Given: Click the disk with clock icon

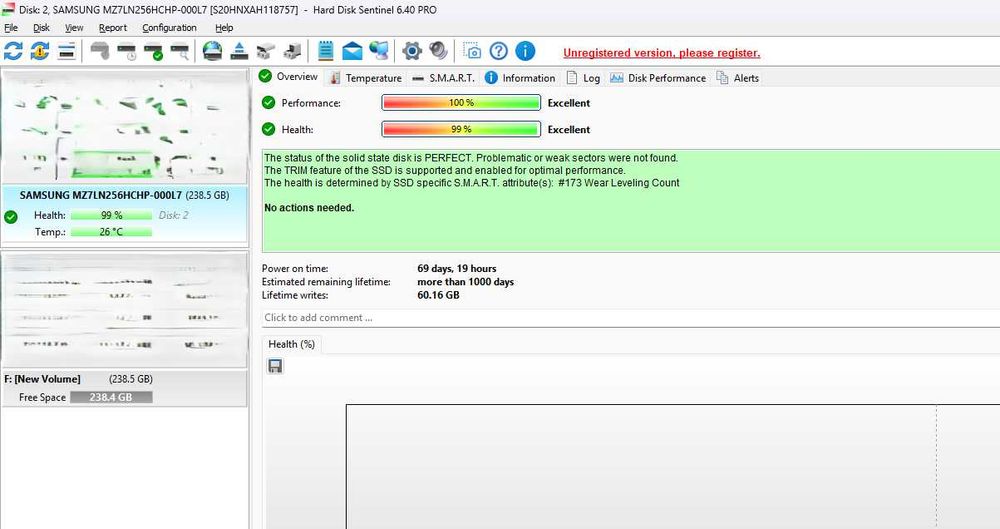Looking at the screenshot, I should tap(127, 51).
